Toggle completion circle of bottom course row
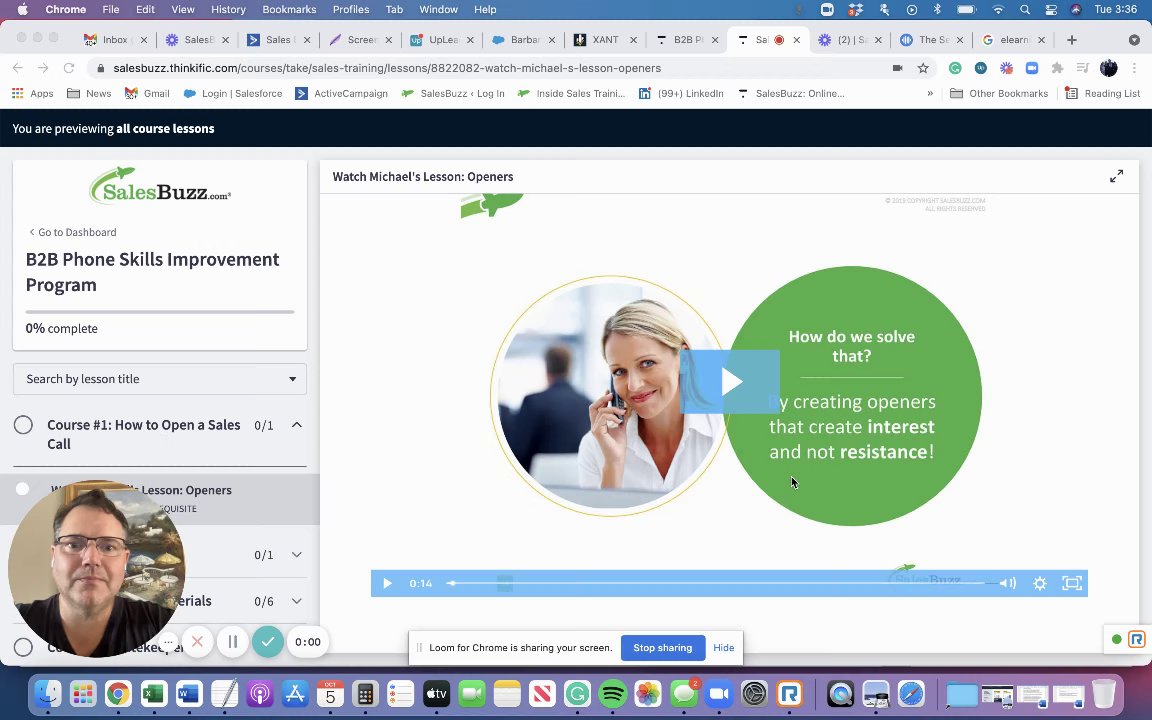 tap(24, 647)
